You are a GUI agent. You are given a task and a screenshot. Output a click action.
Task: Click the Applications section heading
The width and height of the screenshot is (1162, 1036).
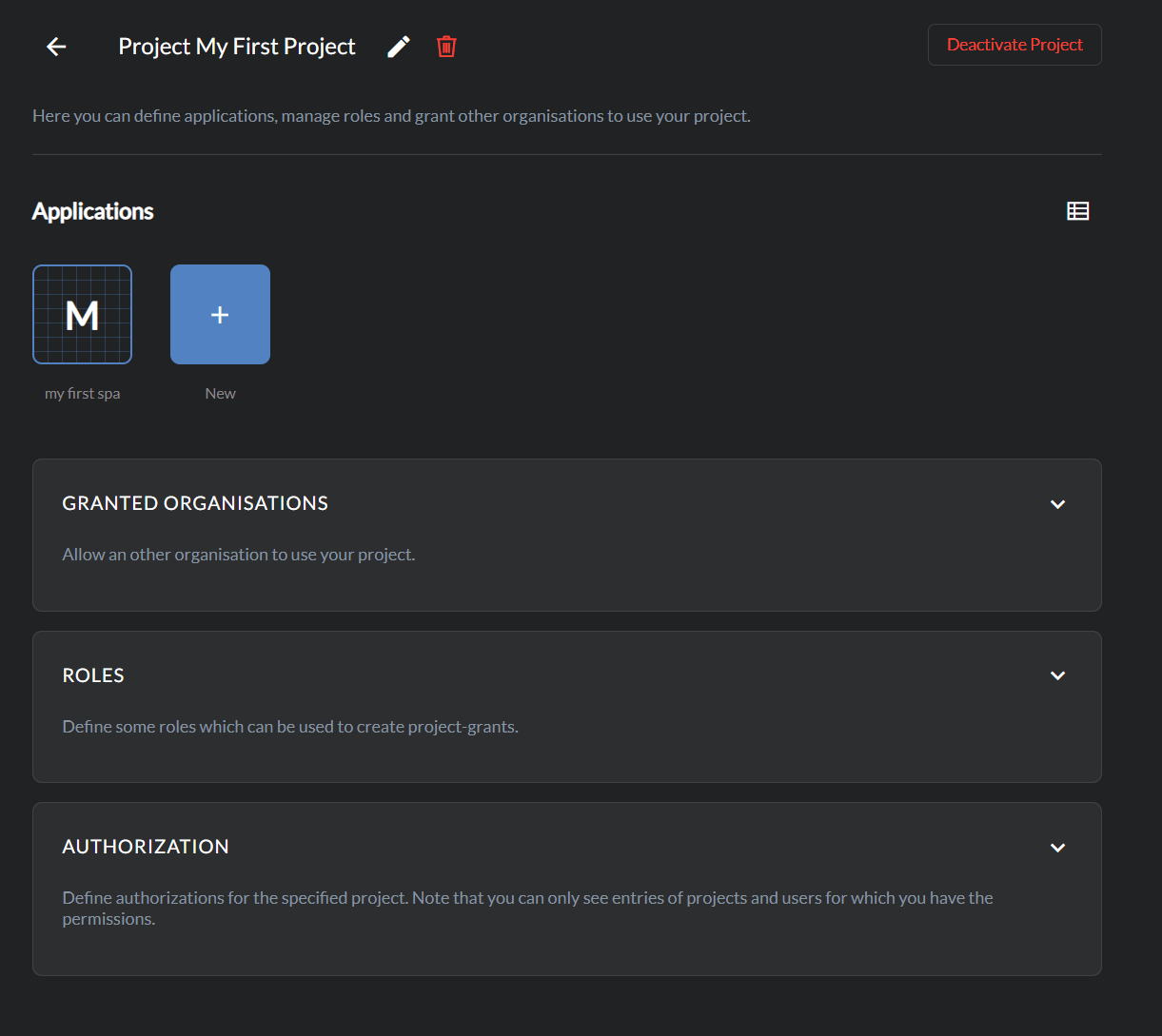tap(93, 211)
